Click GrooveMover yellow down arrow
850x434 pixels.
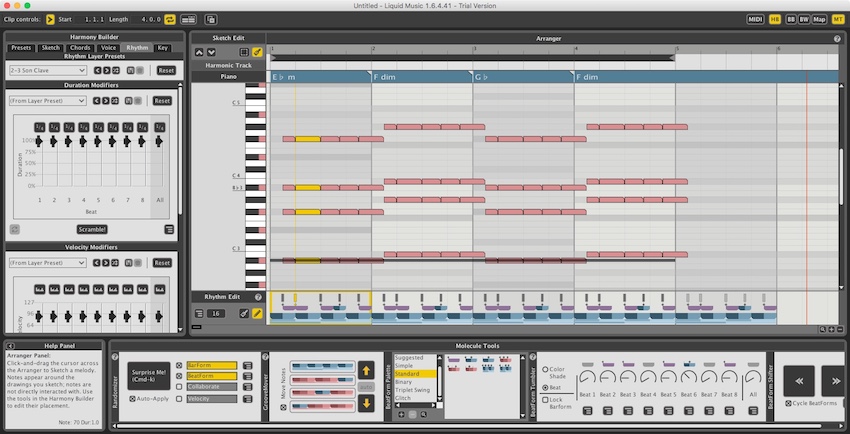click(x=366, y=403)
